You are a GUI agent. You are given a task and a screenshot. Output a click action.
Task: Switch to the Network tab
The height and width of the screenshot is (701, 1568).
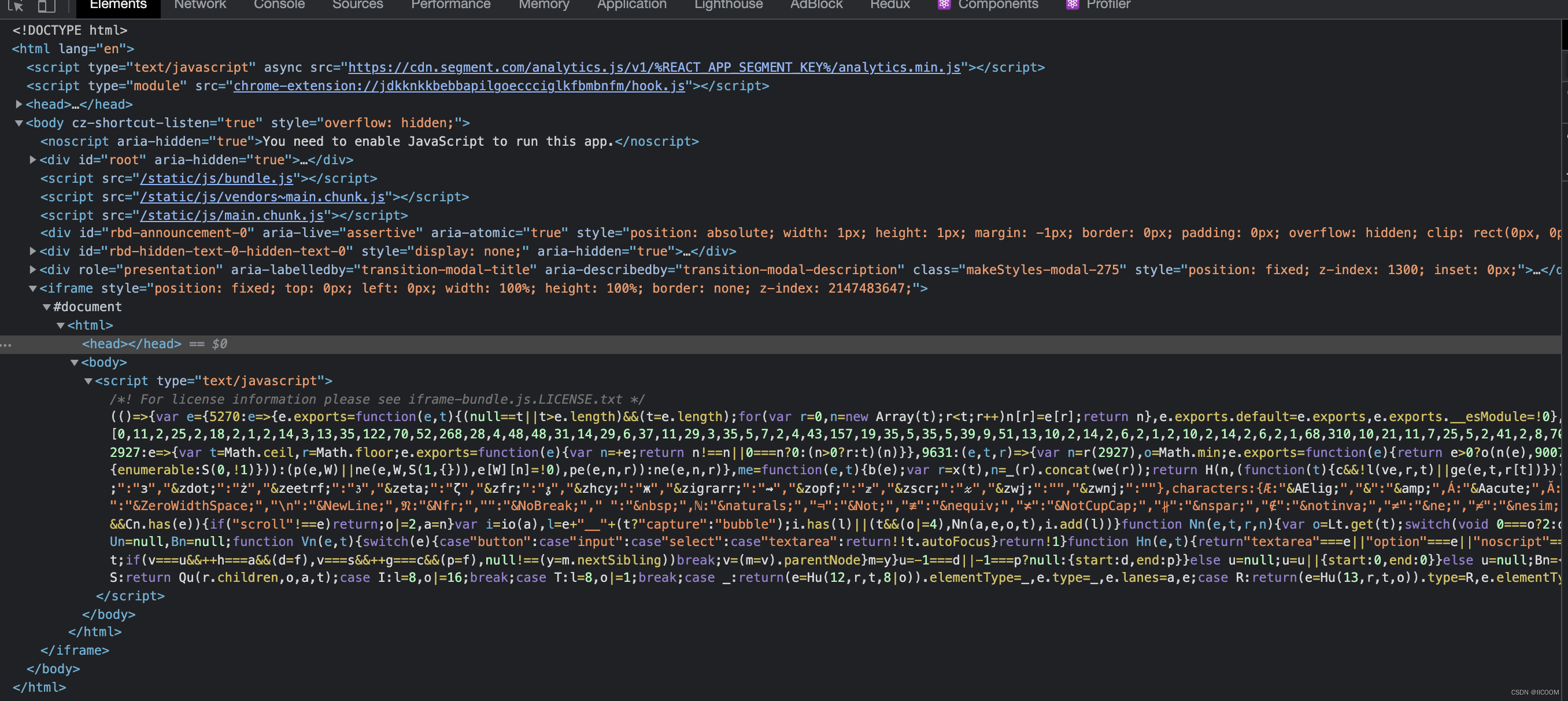coord(199,5)
